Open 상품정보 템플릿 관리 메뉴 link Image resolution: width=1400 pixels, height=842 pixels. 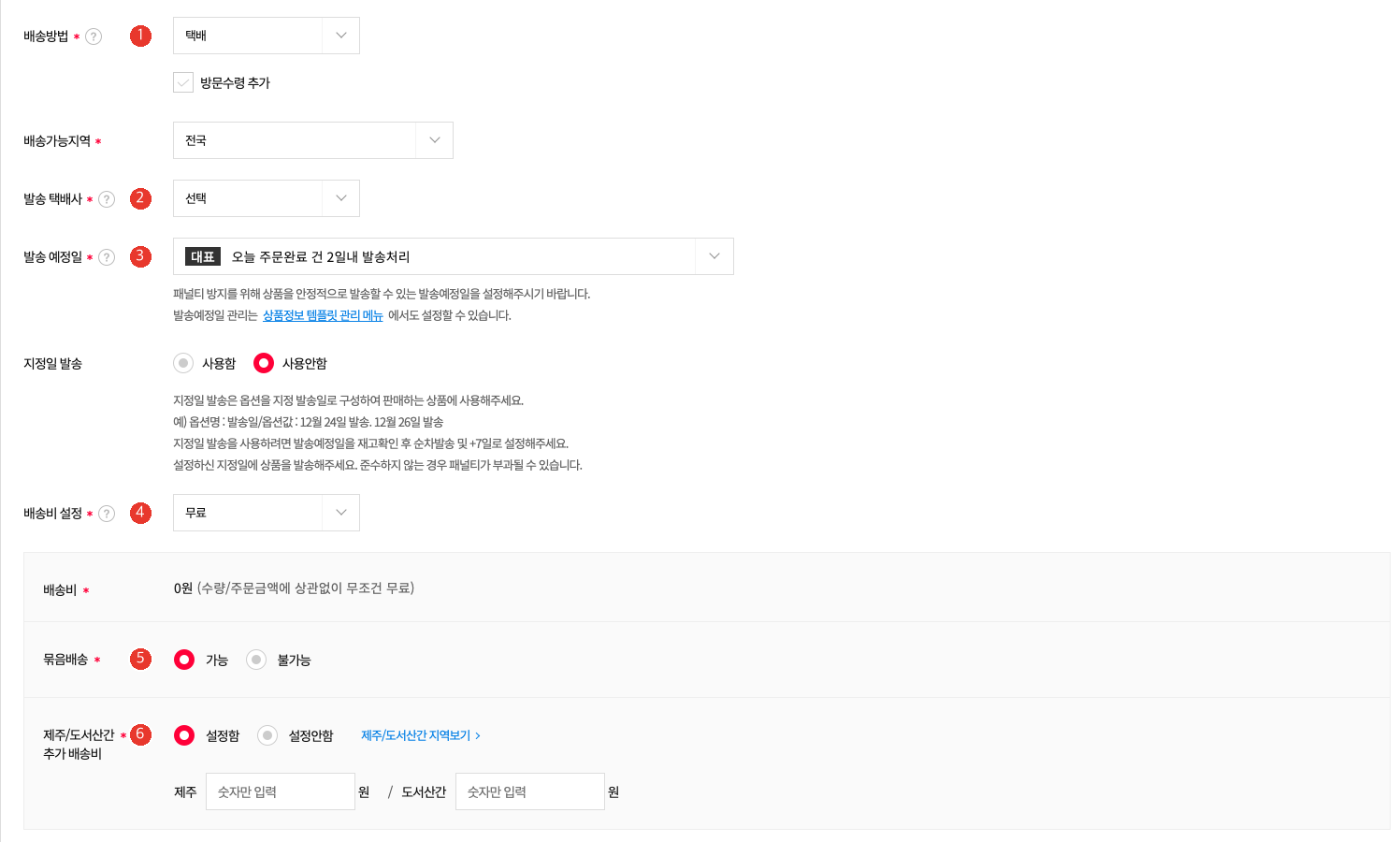[x=323, y=315]
